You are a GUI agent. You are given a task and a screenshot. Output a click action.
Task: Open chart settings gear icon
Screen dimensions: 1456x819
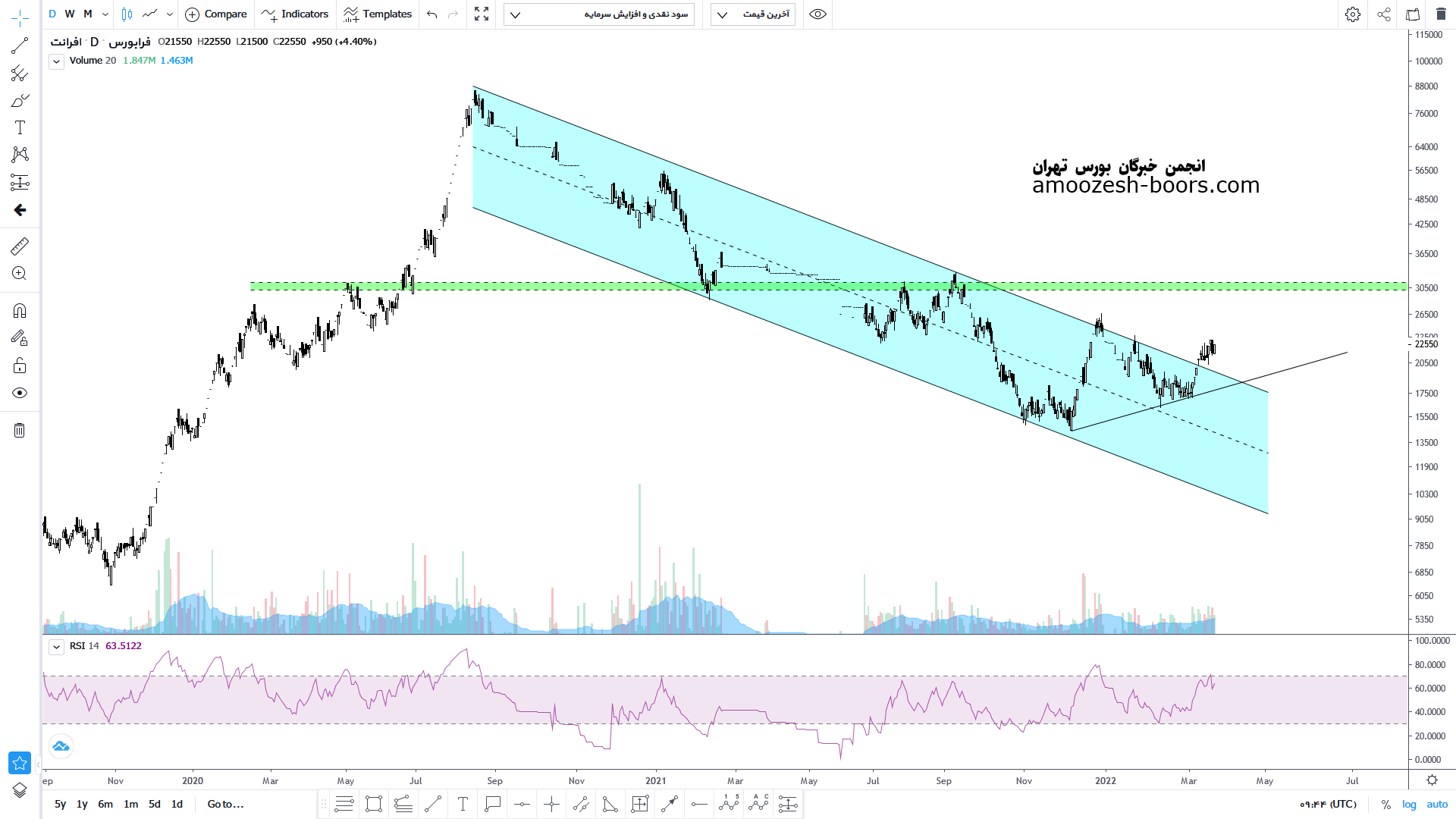[x=1353, y=14]
